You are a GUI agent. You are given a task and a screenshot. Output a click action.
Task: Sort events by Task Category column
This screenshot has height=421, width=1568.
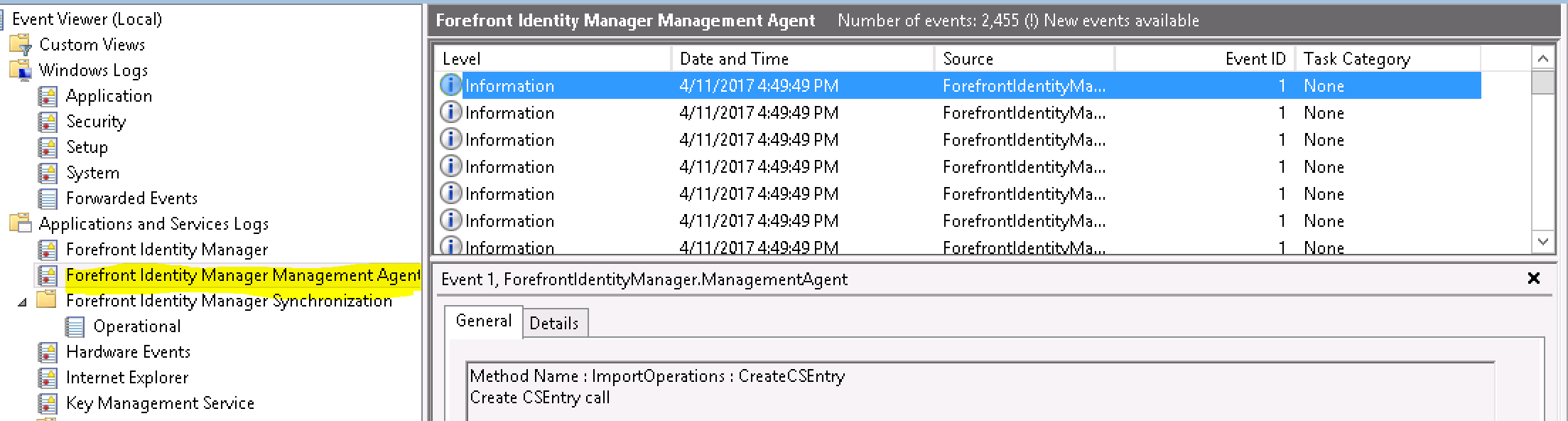pos(1388,59)
